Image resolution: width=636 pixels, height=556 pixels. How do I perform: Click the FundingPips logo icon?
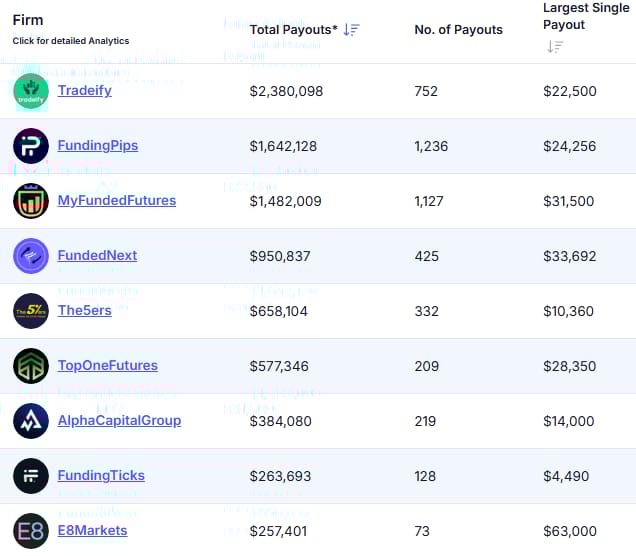pyautogui.click(x=31, y=146)
